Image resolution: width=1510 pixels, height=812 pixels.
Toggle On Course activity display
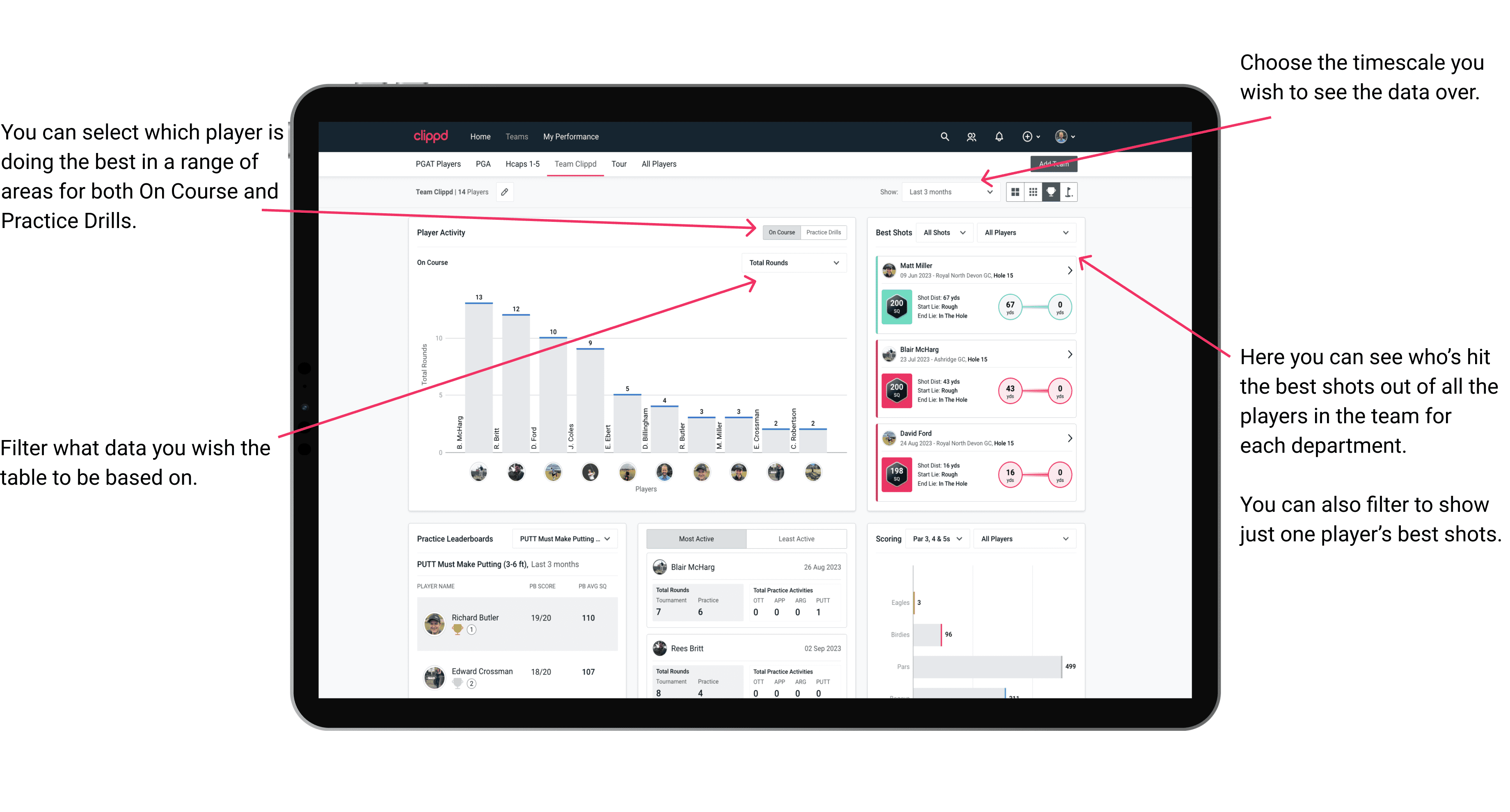pos(782,232)
